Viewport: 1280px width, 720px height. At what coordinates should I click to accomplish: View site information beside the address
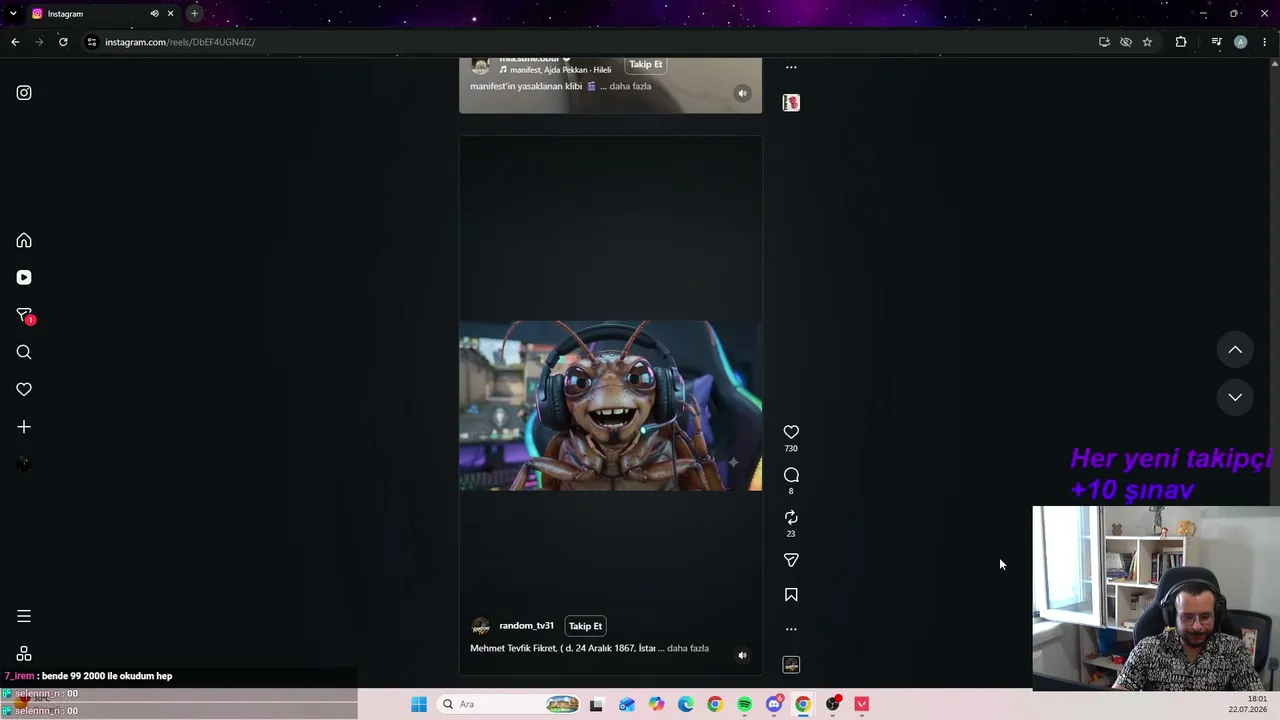pyautogui.click(x=91, y=42)
